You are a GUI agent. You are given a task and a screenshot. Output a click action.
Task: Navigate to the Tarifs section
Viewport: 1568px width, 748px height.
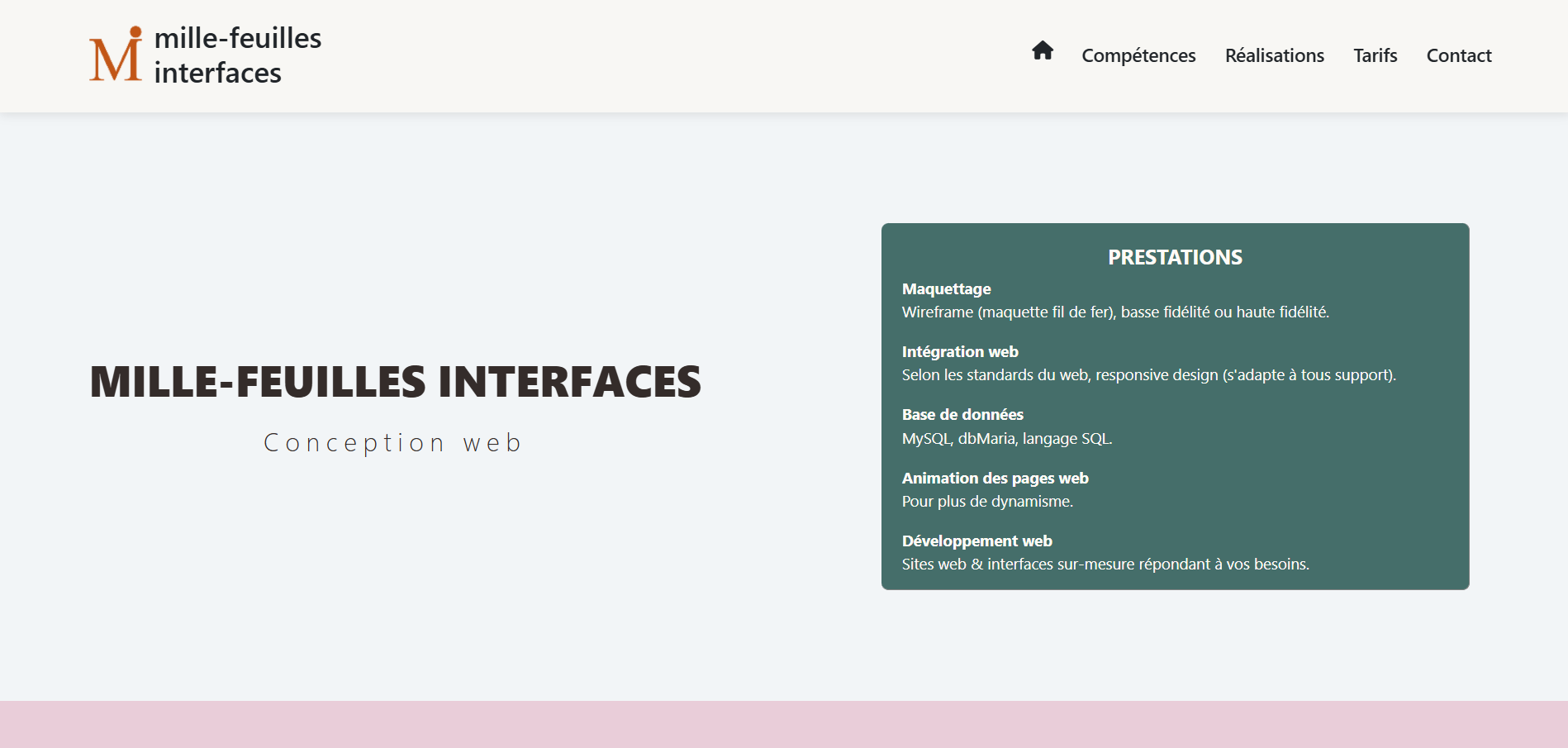(x=1375, y=55)
